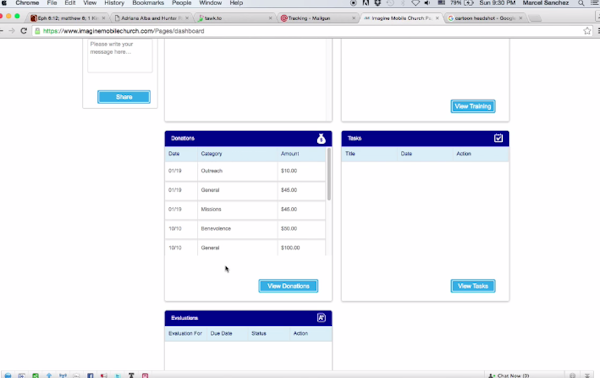Screen dimensions: 600x378
Task: Click the View Tasks button
Action: pyautogui.click(x=473, y=286)
